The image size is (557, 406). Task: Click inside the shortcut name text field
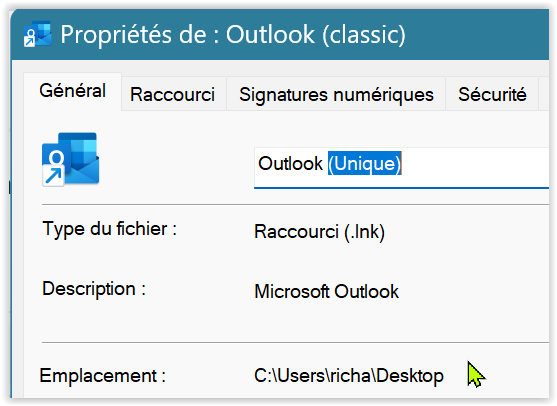click(x=401, y=167)
